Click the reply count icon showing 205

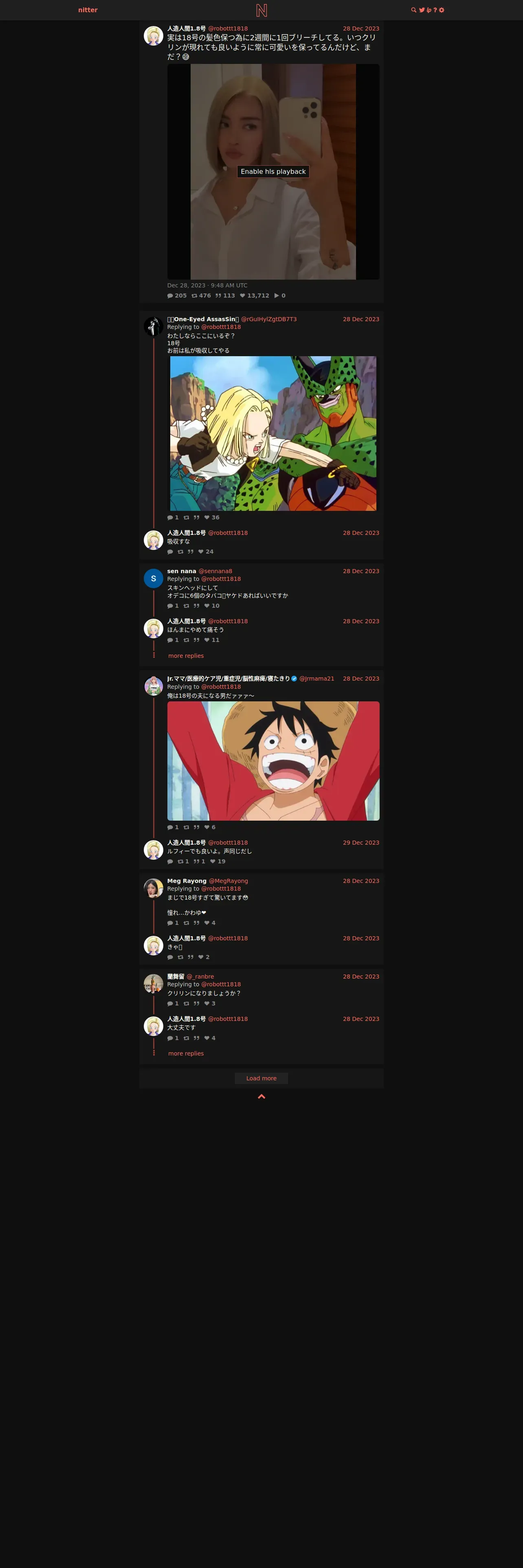(x=170, y=296)
